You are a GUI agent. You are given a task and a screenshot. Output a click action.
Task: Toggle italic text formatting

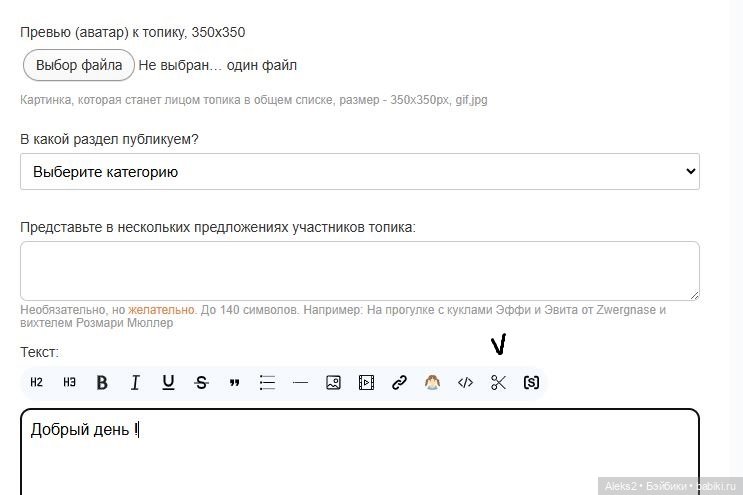tap(135, 382)
